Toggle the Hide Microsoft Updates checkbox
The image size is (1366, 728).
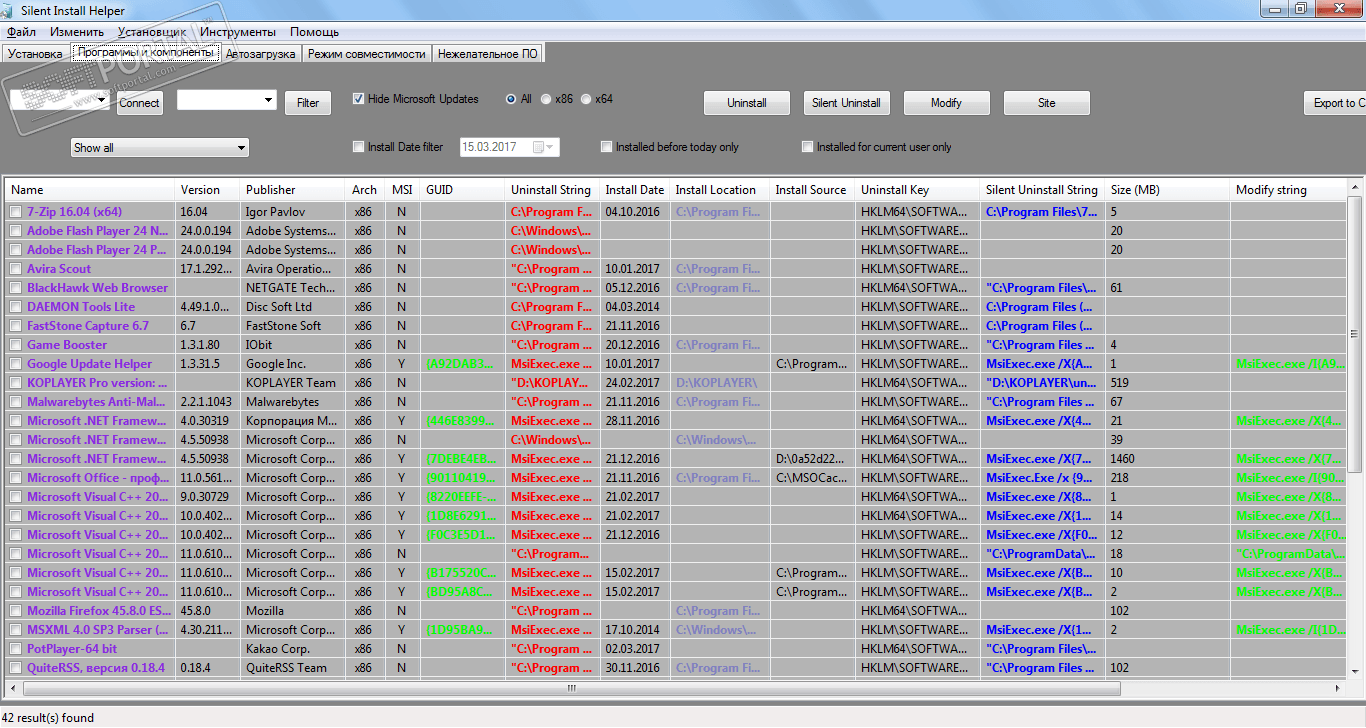tap(359, 99)
